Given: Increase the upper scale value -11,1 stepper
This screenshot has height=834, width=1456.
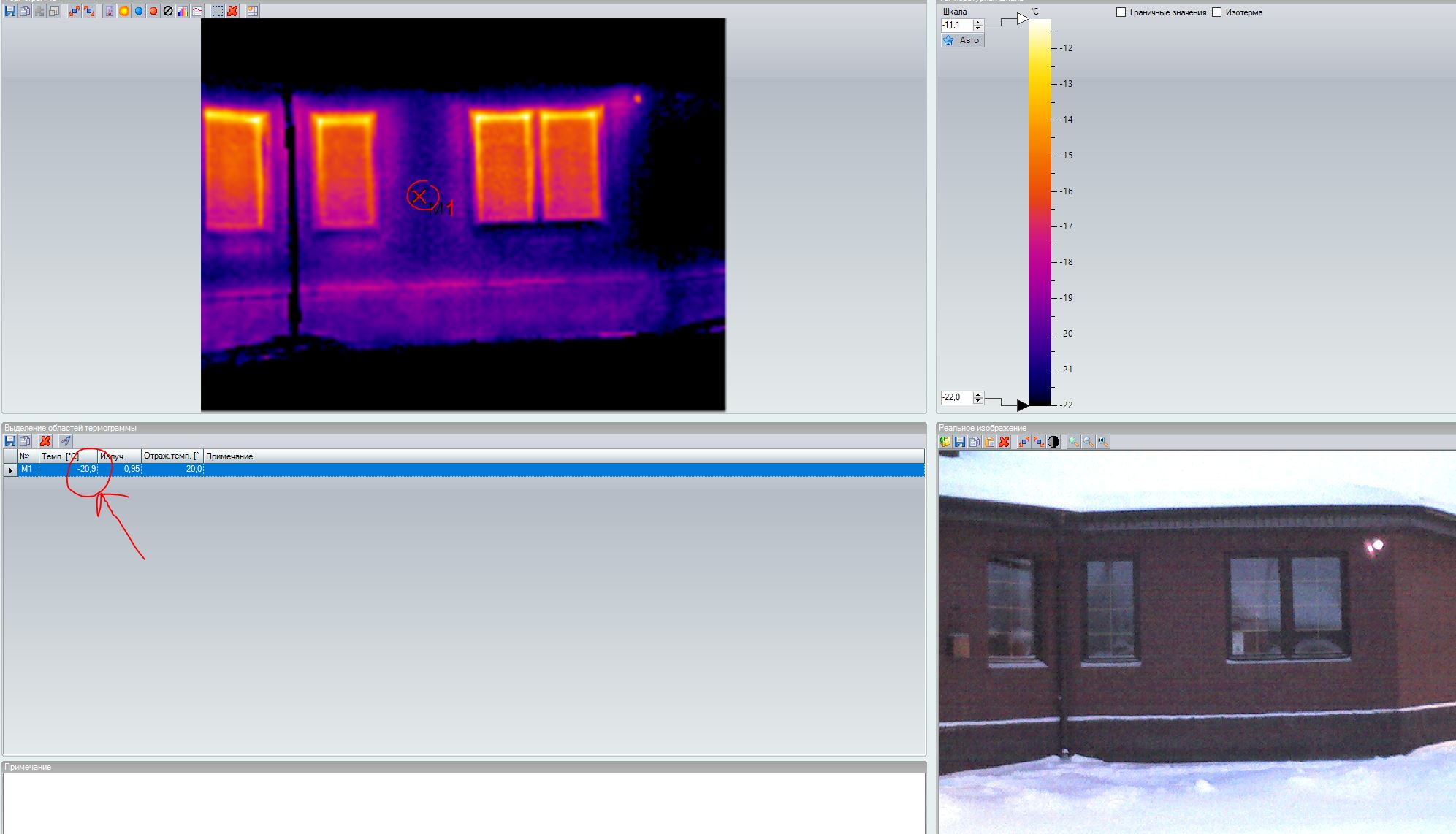Looking at the screenshot, I should pos(978,22).
